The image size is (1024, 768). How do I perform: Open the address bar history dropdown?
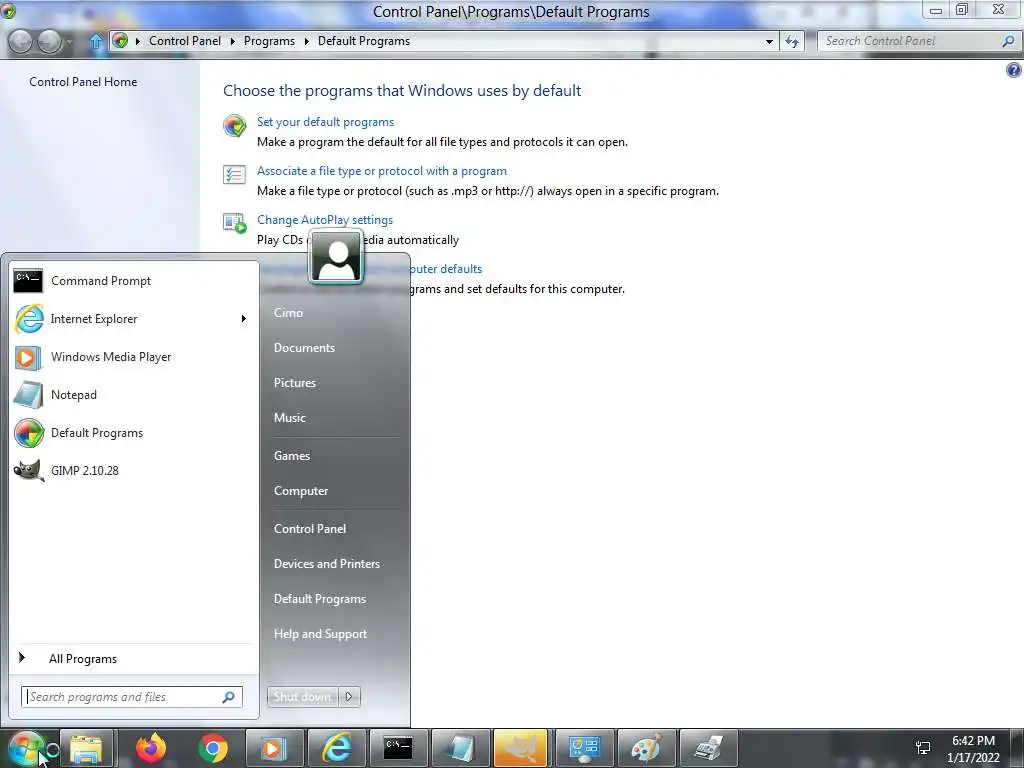(769, 41)
